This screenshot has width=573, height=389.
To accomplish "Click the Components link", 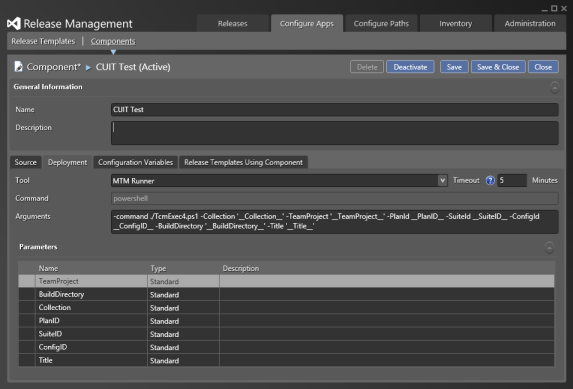I will pyautogui.click(x=113, y=41).
